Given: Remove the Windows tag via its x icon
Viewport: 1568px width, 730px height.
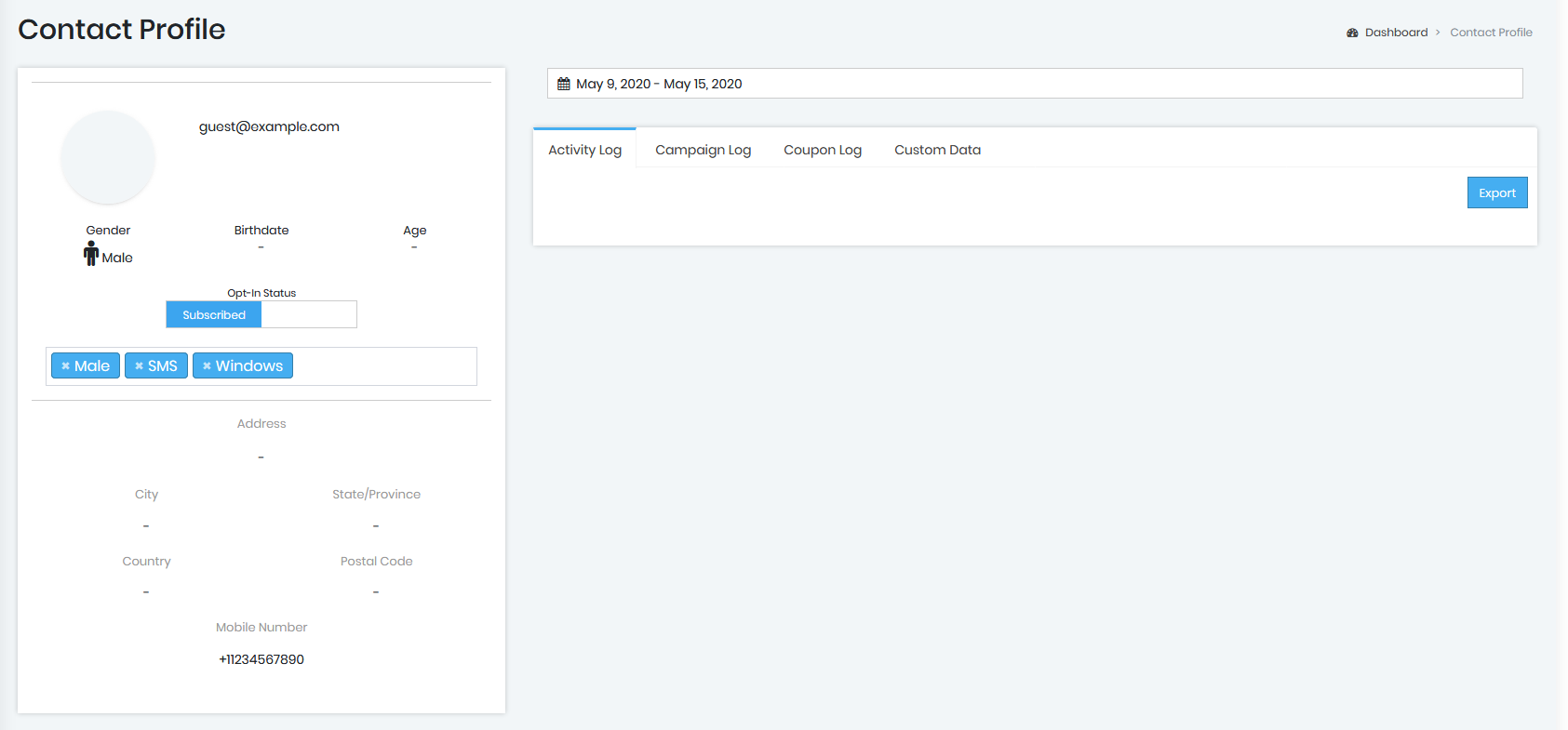Looking at the screenshot, I should point(207,366).
